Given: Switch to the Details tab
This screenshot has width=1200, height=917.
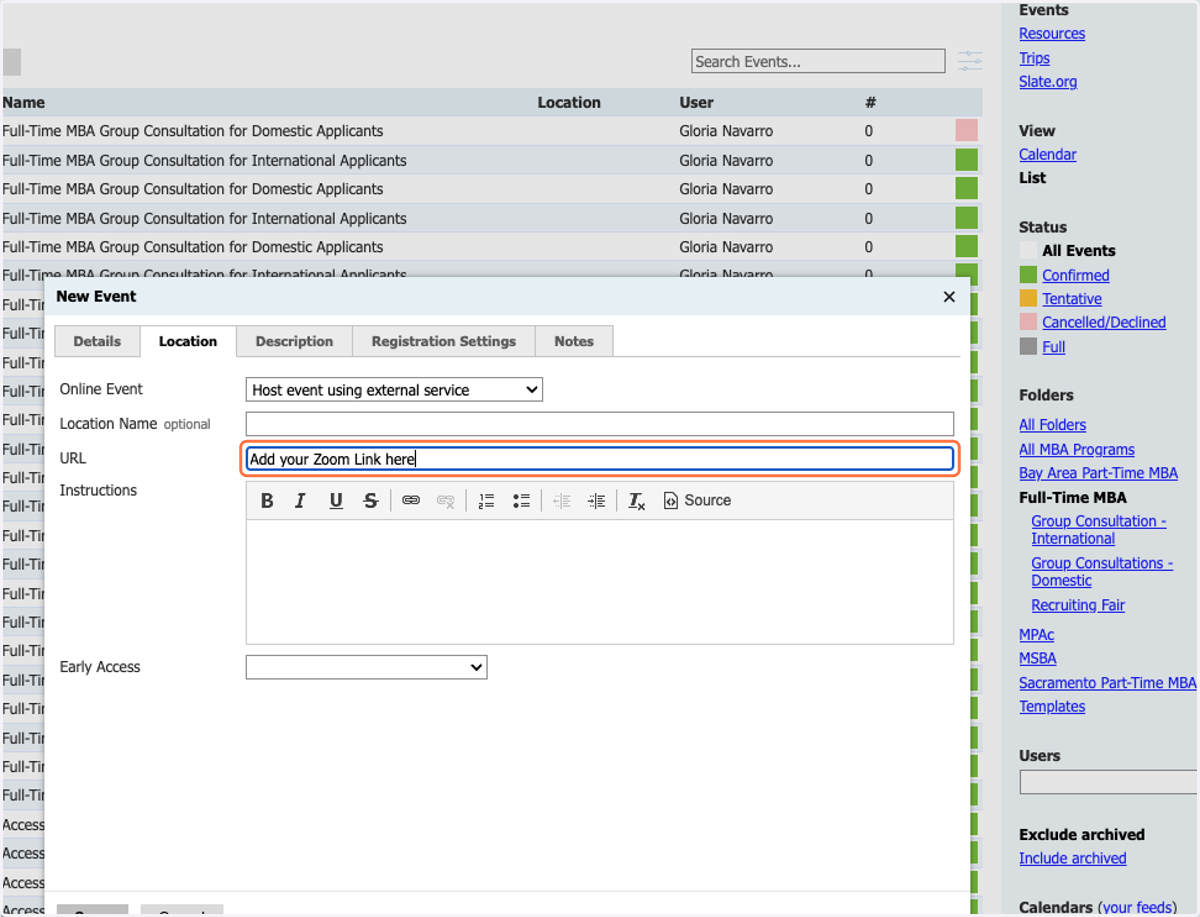Looking at the screenshot, I should point(97,341).
